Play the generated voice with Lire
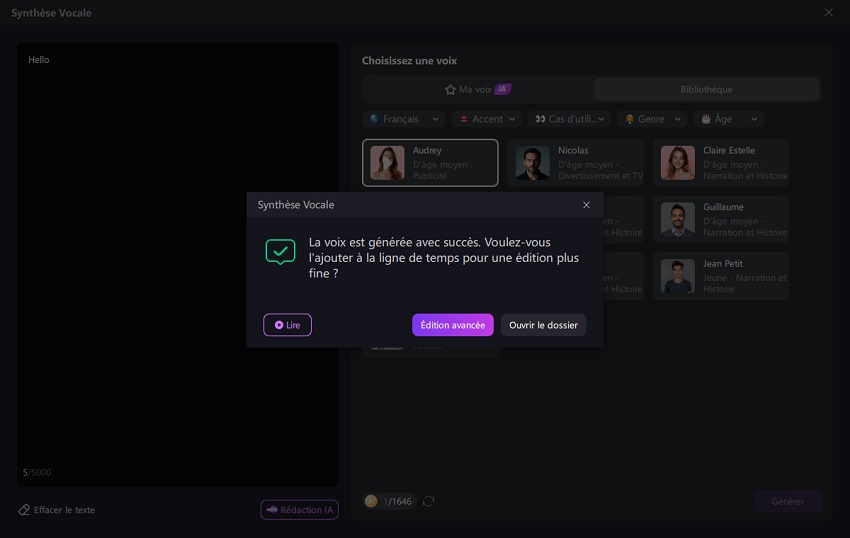This screenshot has width=850, height=538. 287,325
